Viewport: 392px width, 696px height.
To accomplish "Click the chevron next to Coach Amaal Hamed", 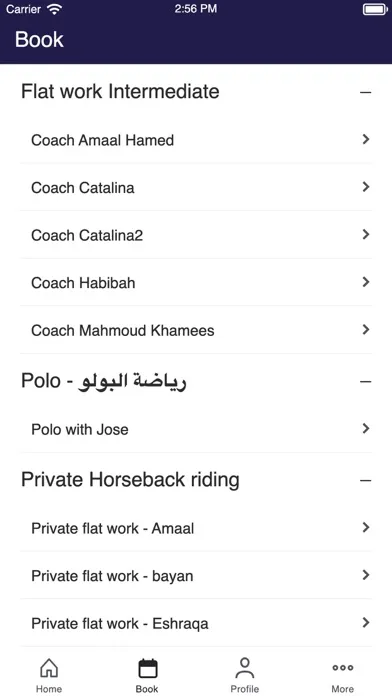I will tap(366, 139).
